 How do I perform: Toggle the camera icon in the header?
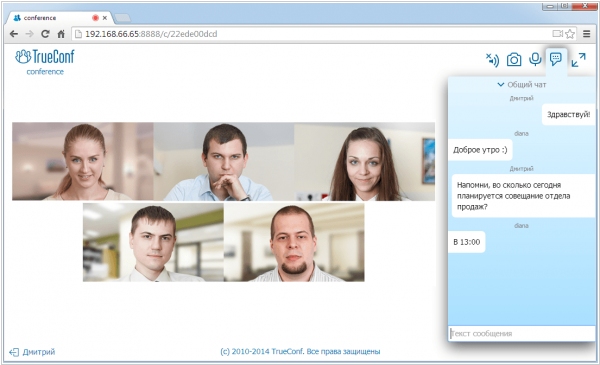coord(514,60)
